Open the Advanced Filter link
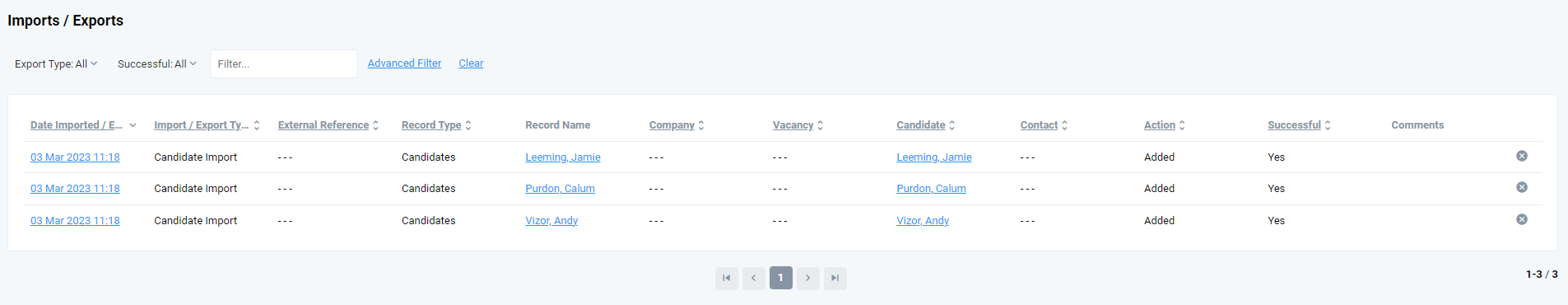This screenshot has width=1568, height=305. coord(404,63)
